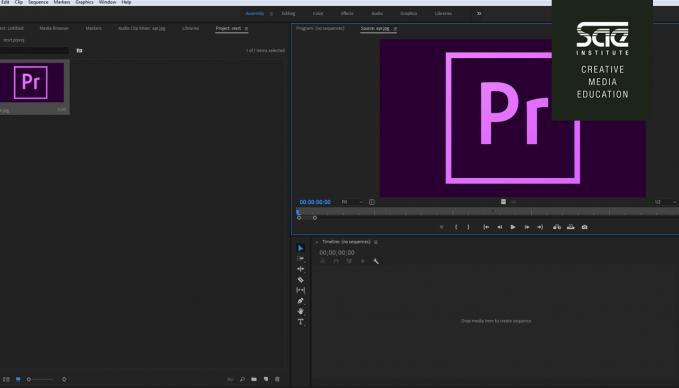The height and width of the screenshot is (388, 679).
Task: Open the Libraries panel tab
Action: pyautogui.click(x=191, y=28)
